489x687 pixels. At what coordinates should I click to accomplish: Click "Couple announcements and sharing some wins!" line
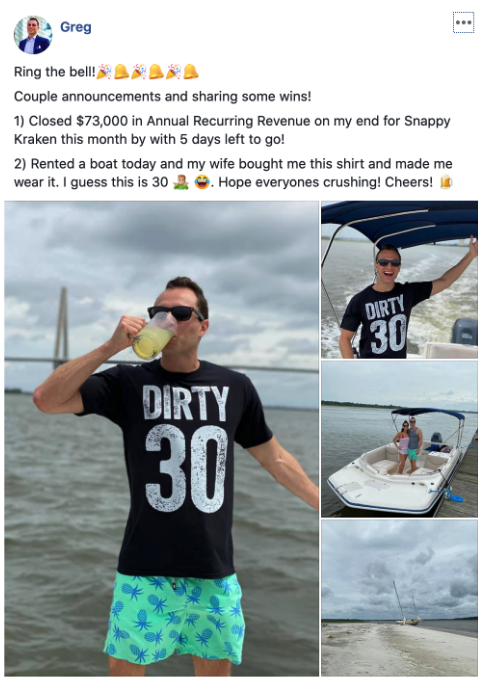163,96
